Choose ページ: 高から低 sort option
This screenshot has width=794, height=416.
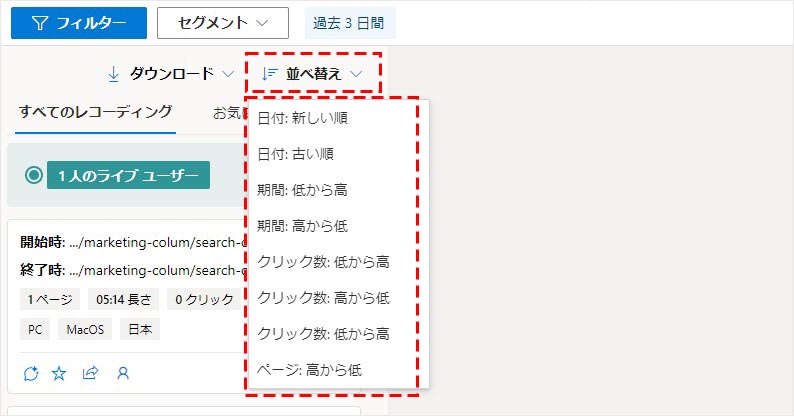309,370
